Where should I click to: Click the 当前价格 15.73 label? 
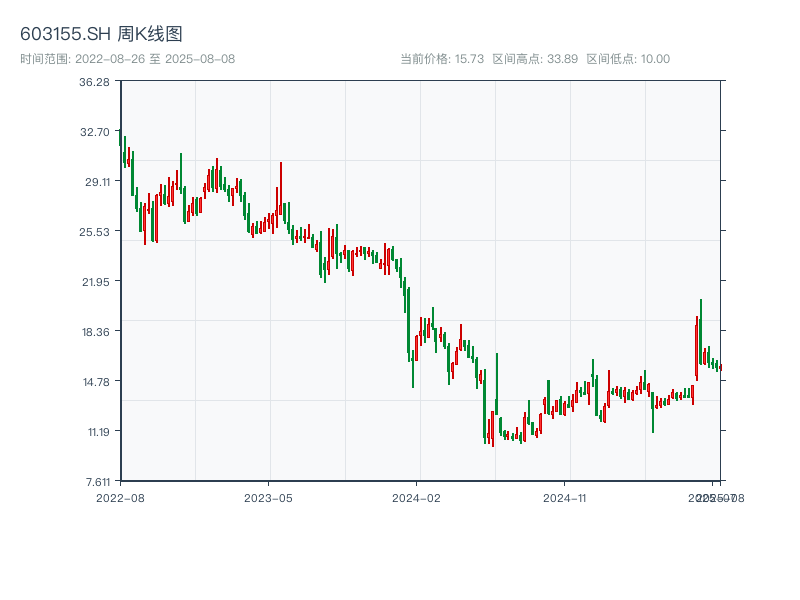(442, 59)
